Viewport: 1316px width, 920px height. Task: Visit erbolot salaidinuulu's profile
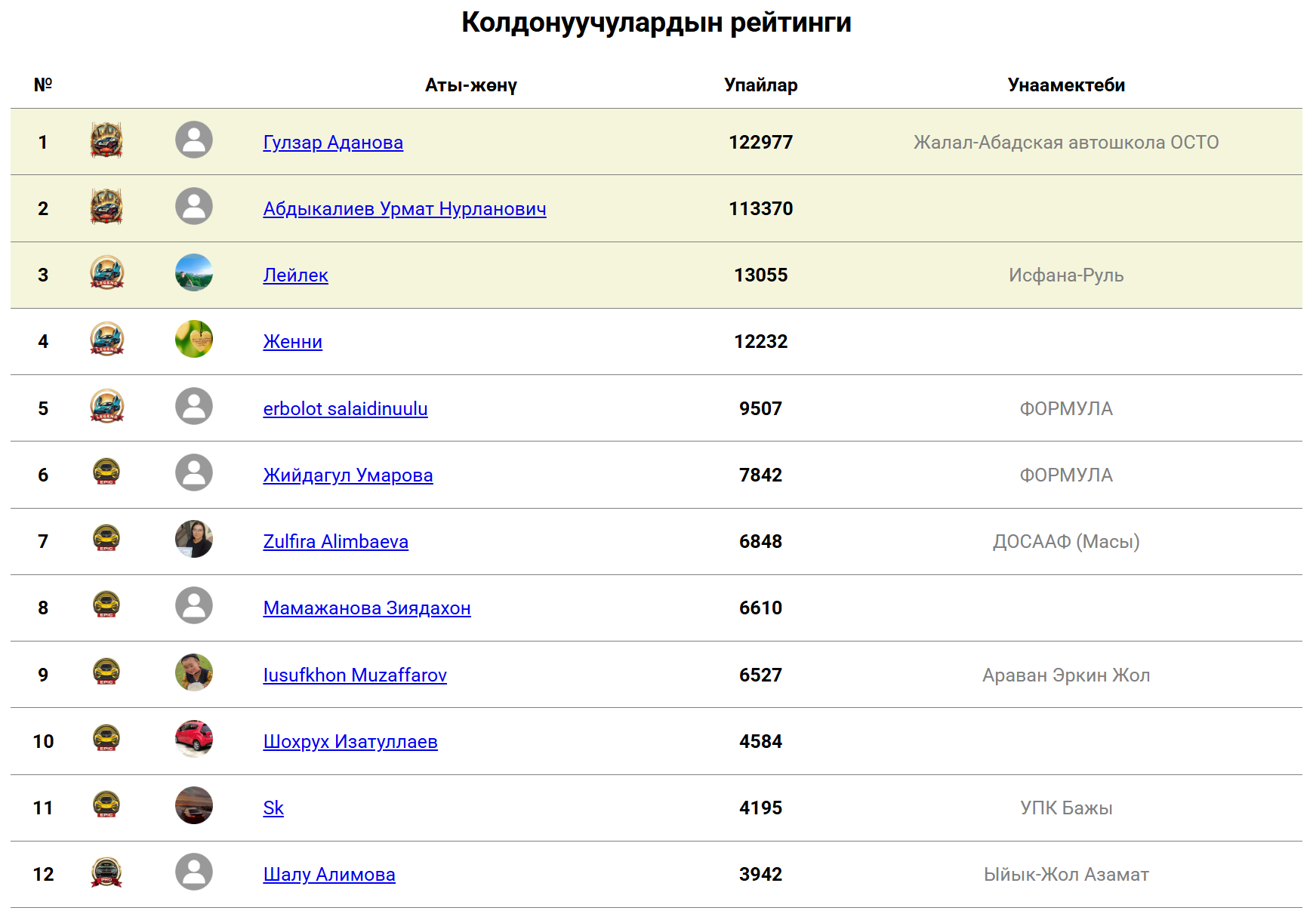[x=345, y=409]
